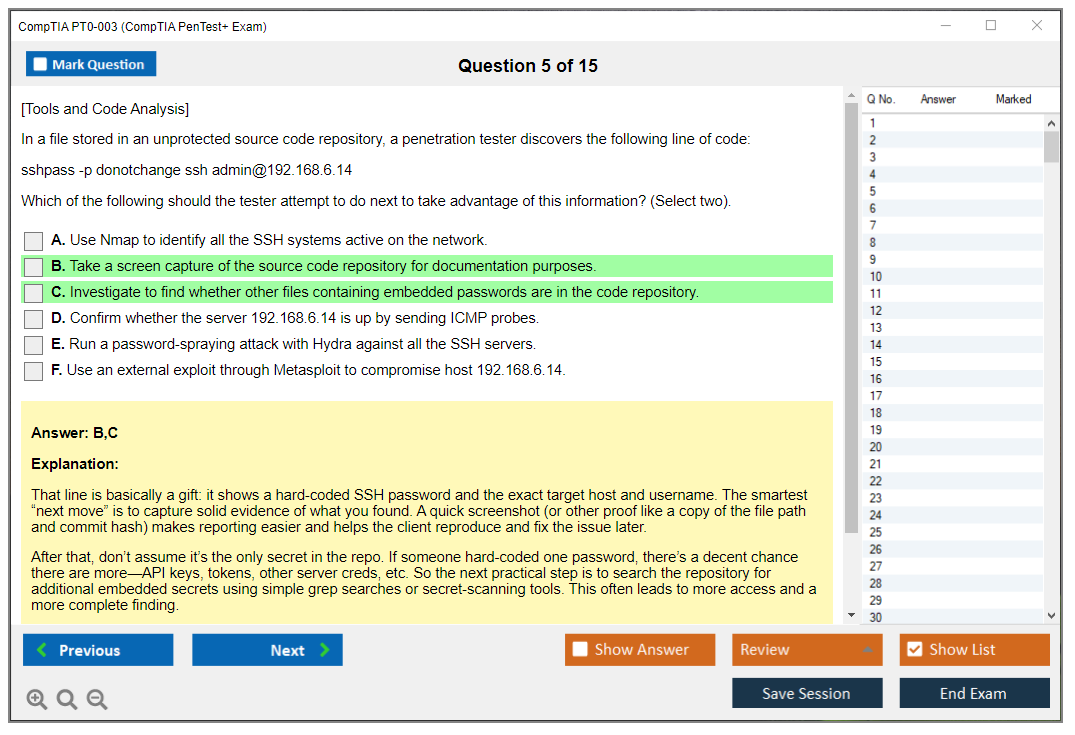Click explanation panel scroll down arrow
1075x735 pixels.
point(851,615)
